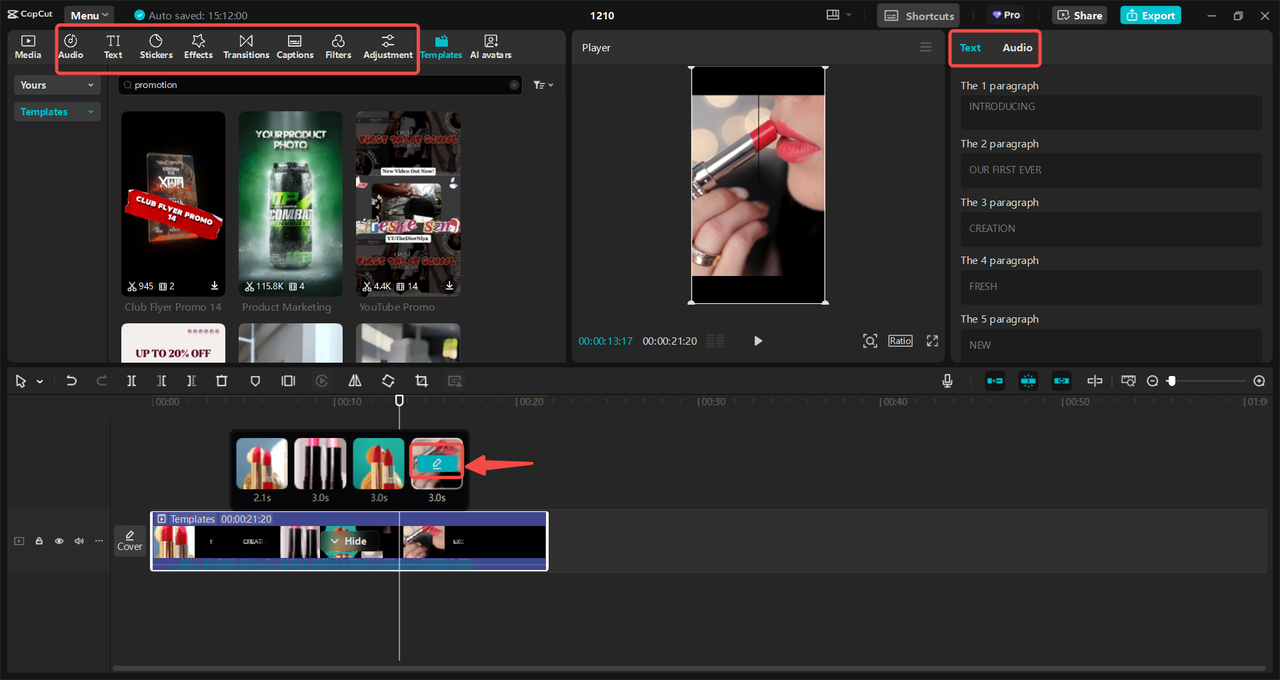The width and height of the screenshot is (1280, 680).
Task: Click the Shortcuts button
Action: [x=918, y=15]
